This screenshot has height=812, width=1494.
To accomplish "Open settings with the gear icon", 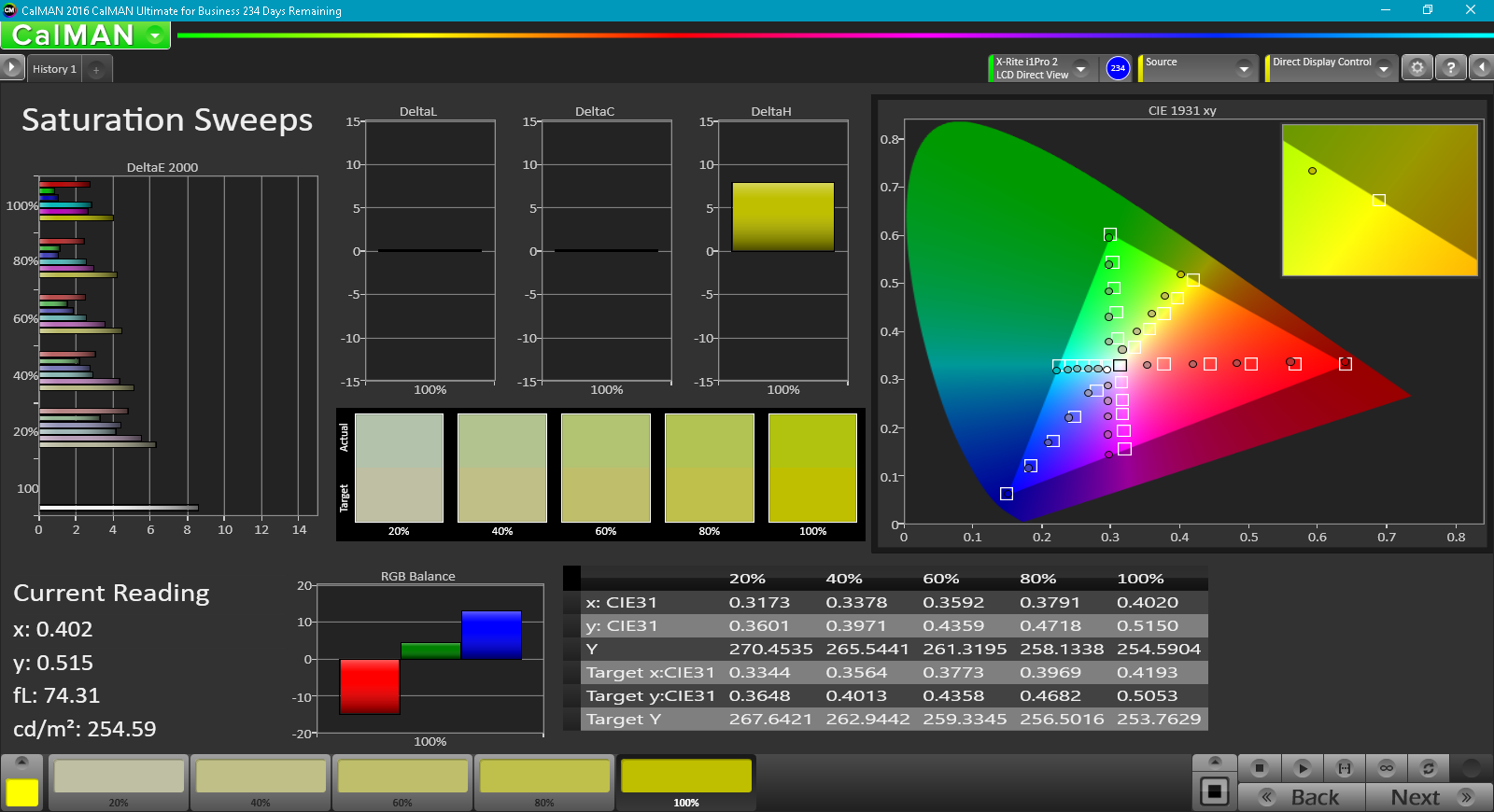I will pos(1416,68).
